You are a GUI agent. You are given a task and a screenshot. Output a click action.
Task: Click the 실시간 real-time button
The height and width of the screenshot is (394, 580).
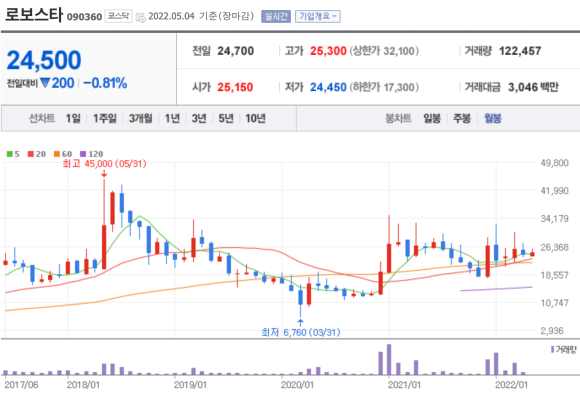pos(276,16)
